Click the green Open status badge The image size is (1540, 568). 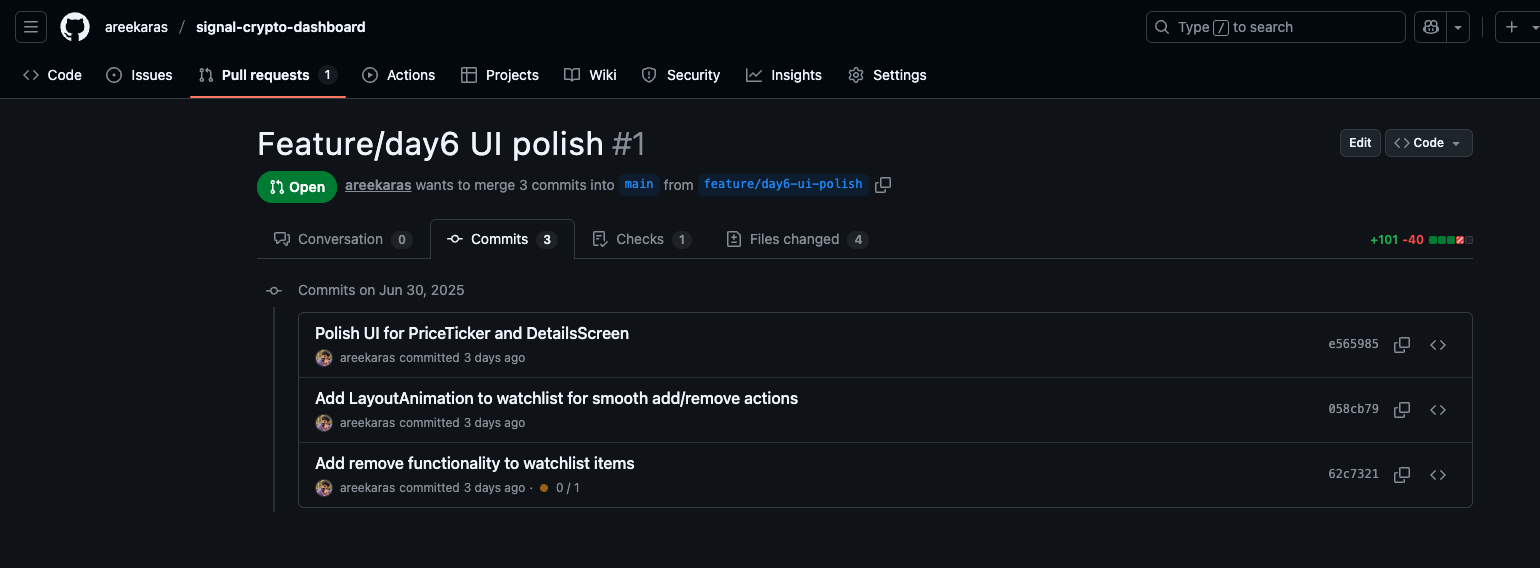click(x=297, y=187)
